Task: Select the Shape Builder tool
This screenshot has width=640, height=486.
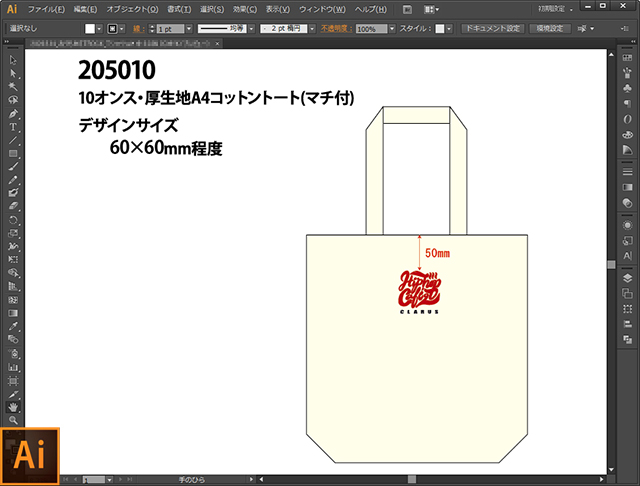Action: coord(13,273)
